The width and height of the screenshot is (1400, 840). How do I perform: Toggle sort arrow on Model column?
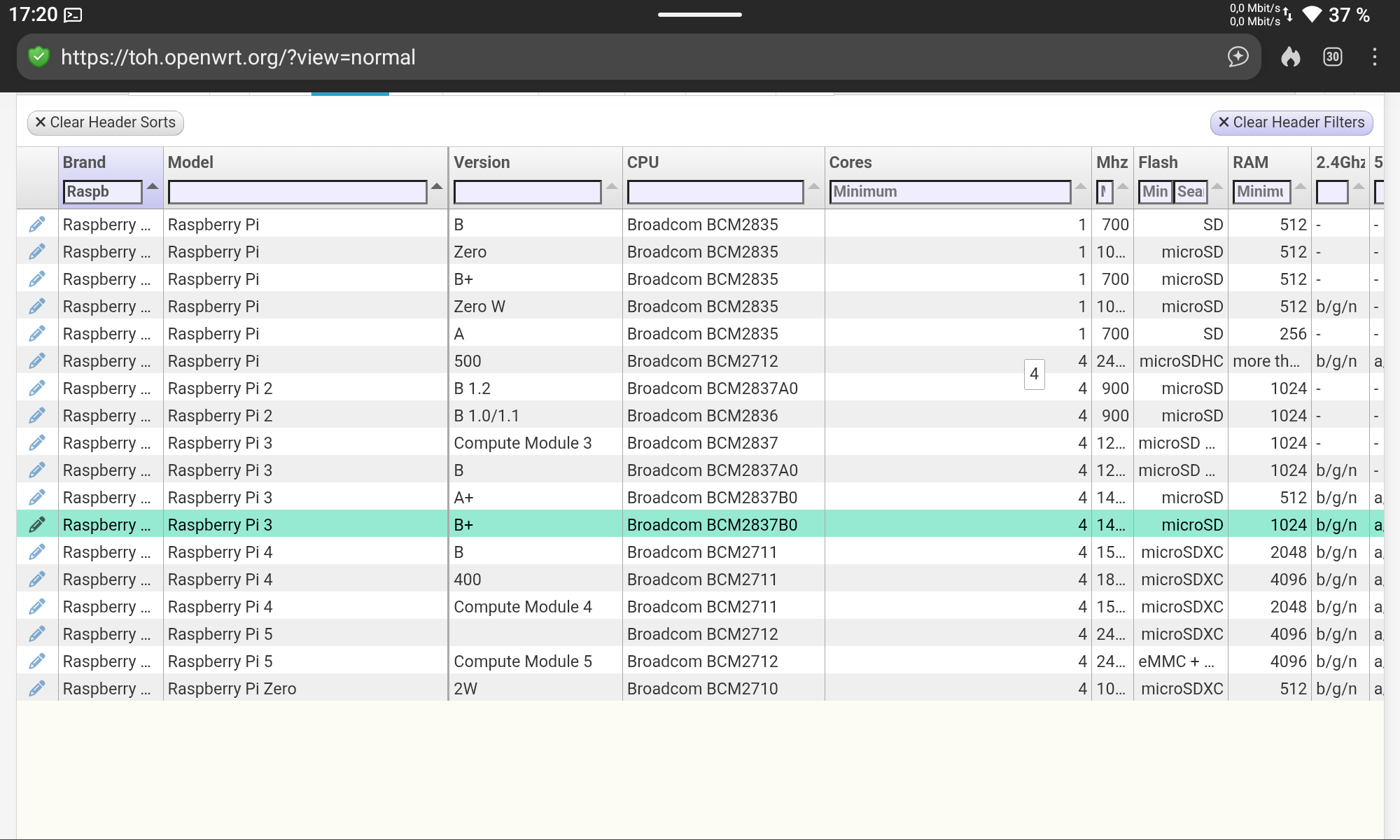[x=437, y=187]
